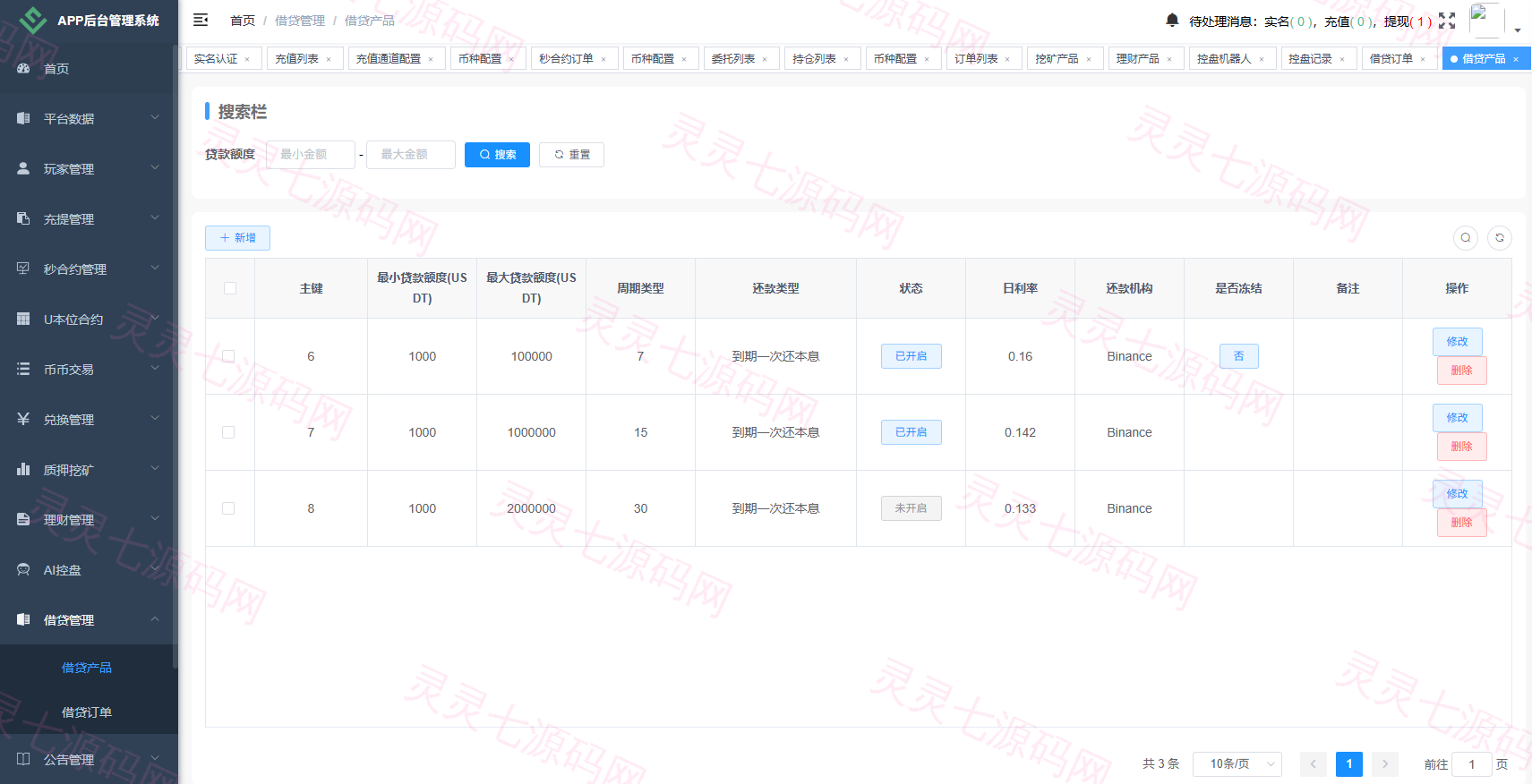Check the row with 主键 7
Viewport: 1532px width, 784px height.
(228, 432)
